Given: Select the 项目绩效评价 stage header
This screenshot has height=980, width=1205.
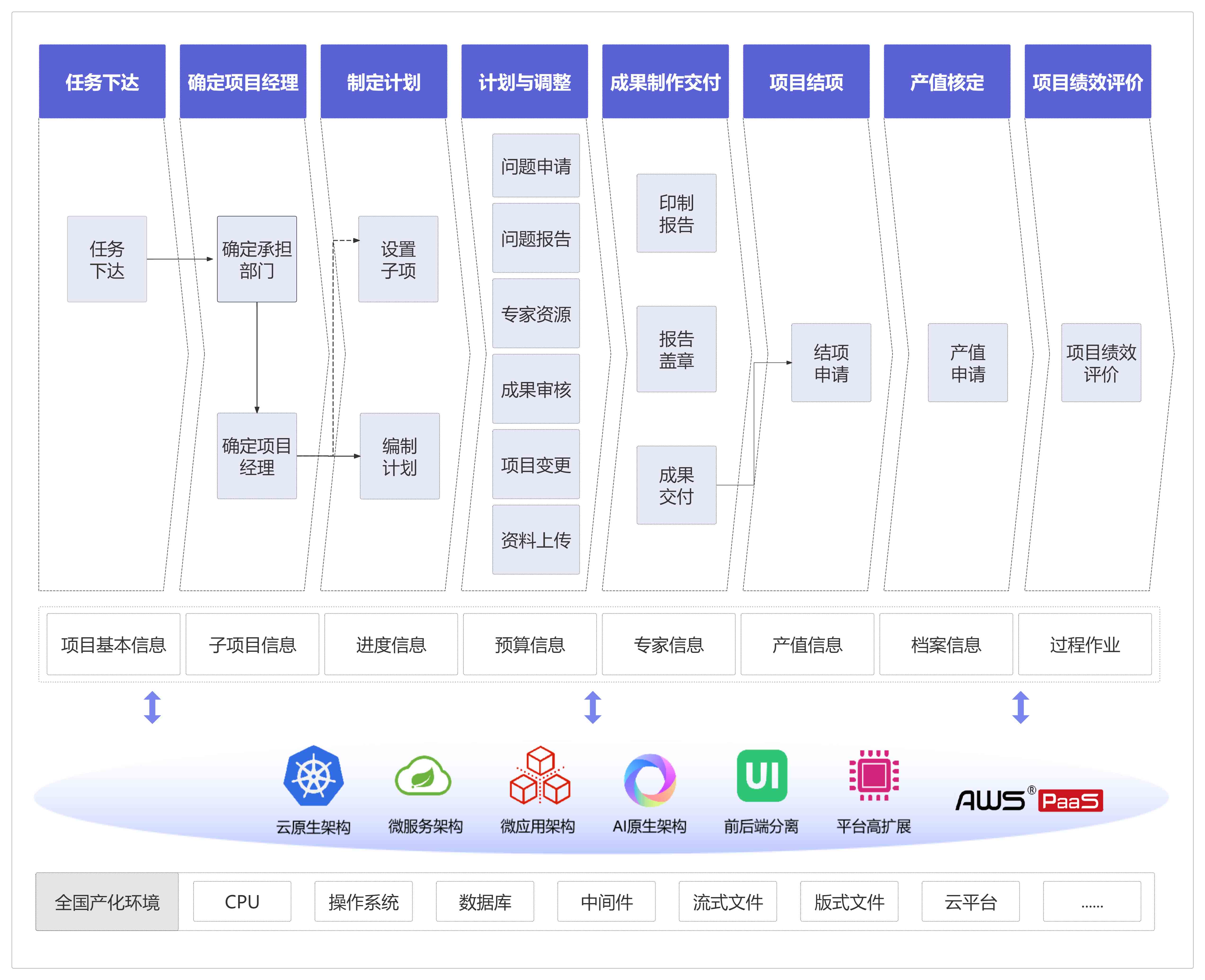Looking at the screenshot, I should (x=1088, y=82).
